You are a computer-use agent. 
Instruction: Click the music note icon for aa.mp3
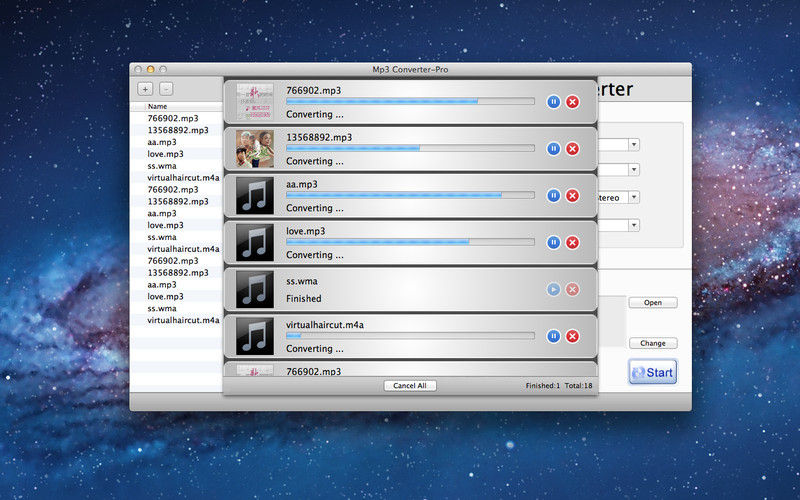tap(255, 195)
